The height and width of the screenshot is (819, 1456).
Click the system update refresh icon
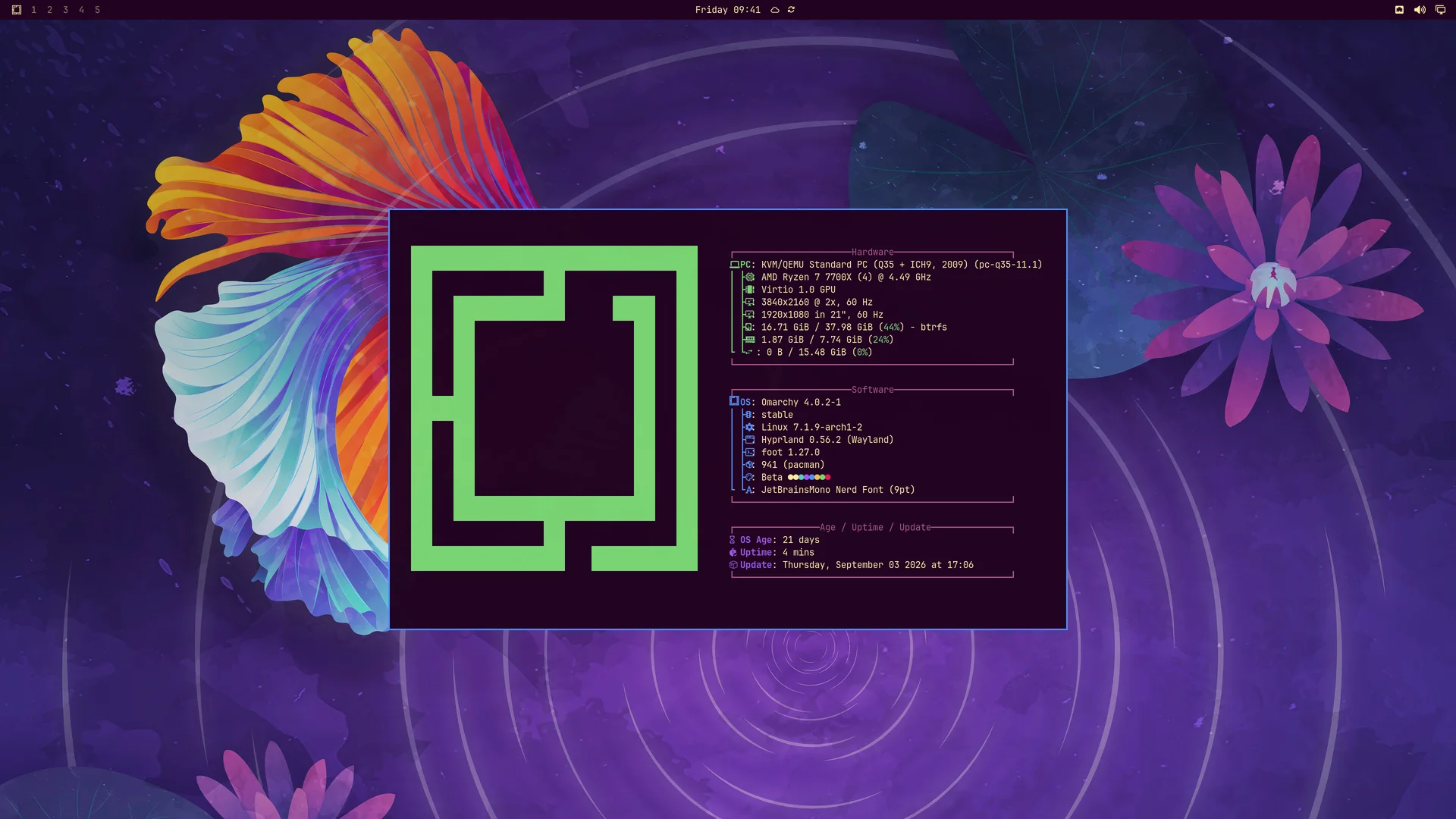(x=791, y=10)
